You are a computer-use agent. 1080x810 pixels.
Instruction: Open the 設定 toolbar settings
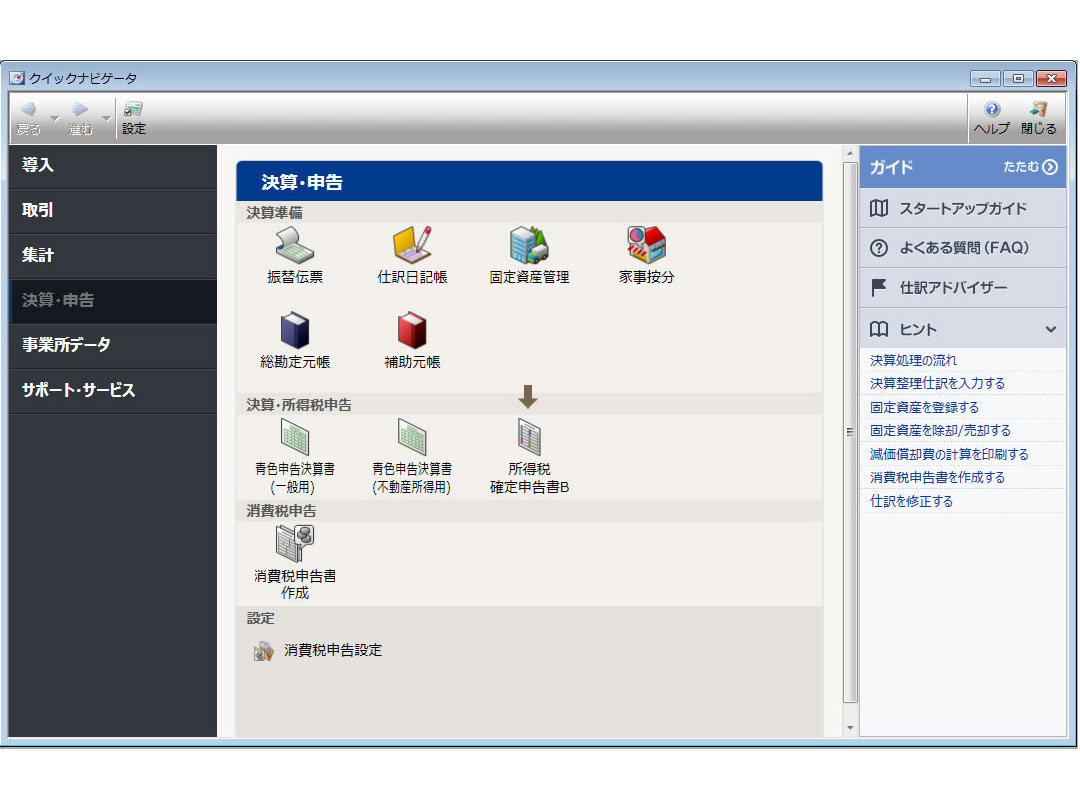pyautogui.click(x=134, y=118)
